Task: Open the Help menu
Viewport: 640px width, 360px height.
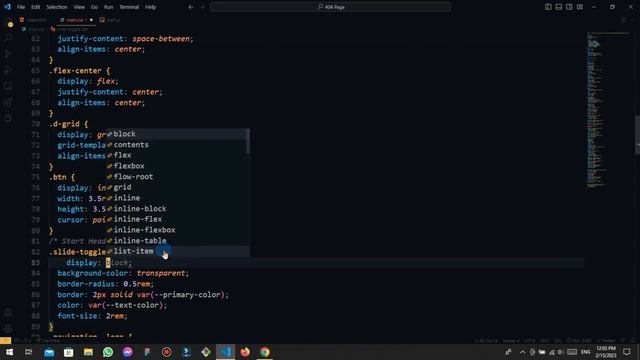Action: 151,7
